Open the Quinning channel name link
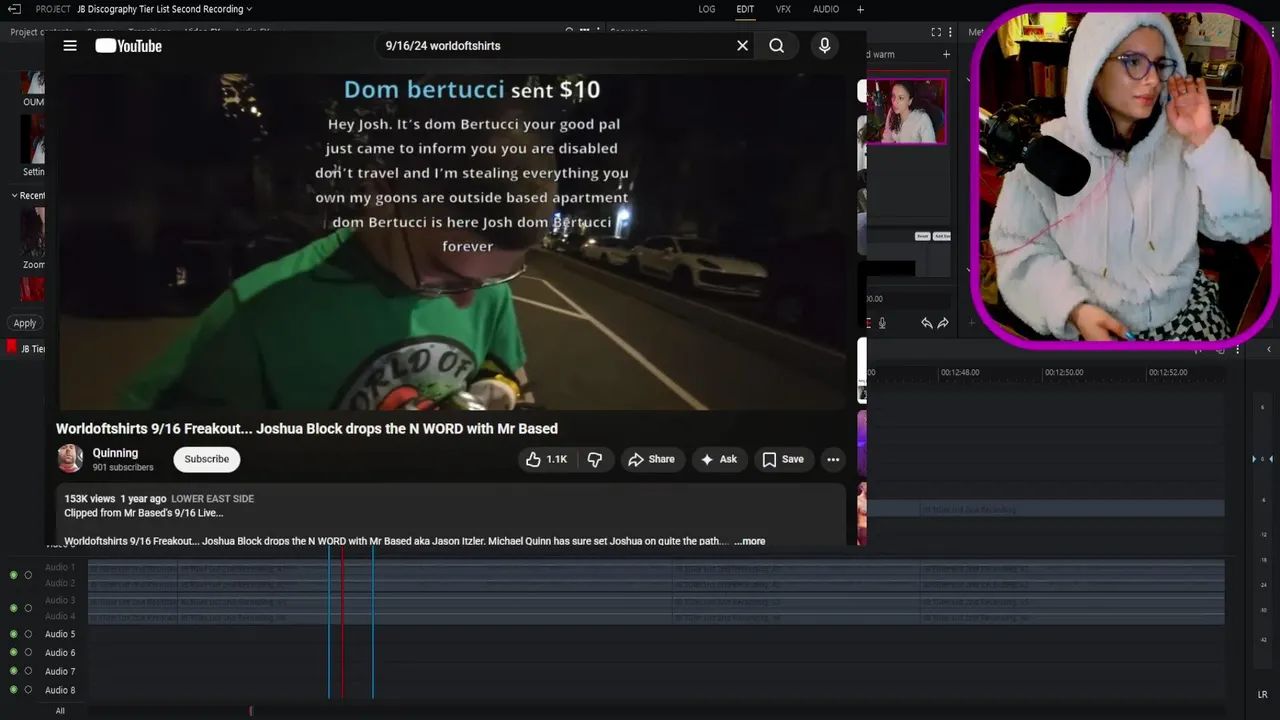 tap(115, 453)
